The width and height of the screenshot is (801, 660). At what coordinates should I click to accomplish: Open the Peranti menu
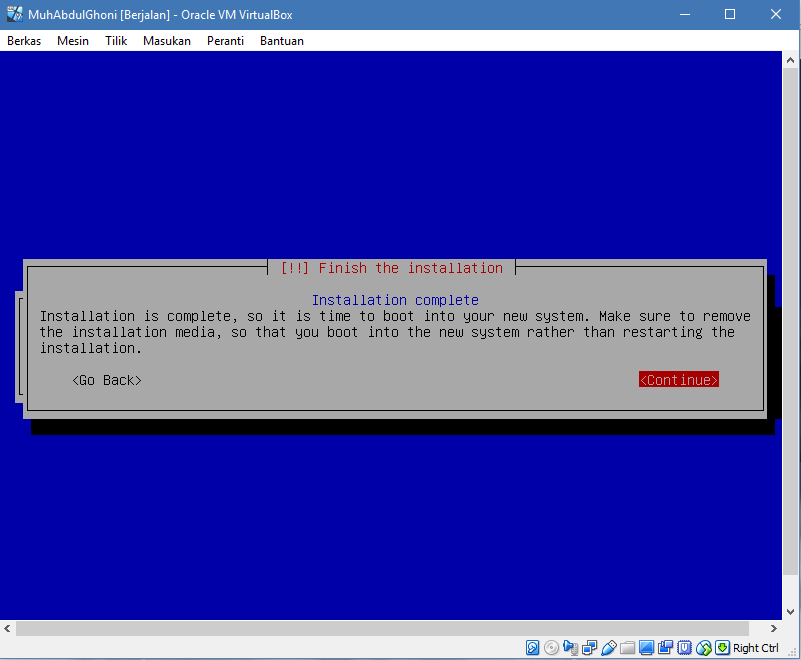coord(225,41)
